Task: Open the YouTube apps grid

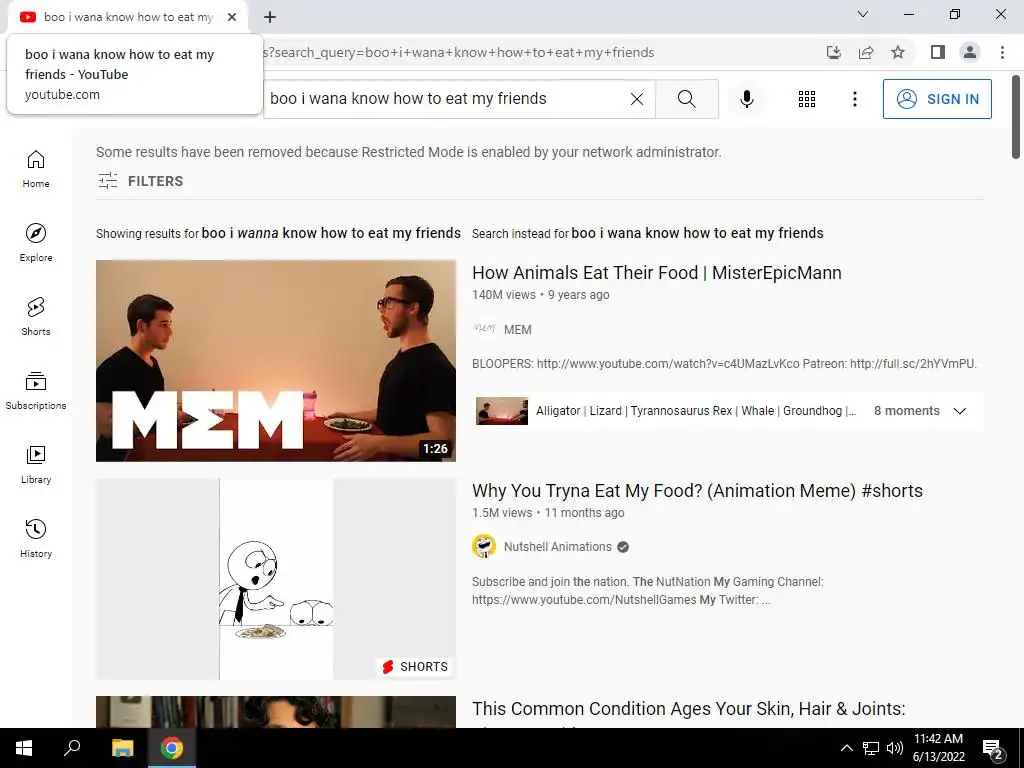Action: coord(807,99)
